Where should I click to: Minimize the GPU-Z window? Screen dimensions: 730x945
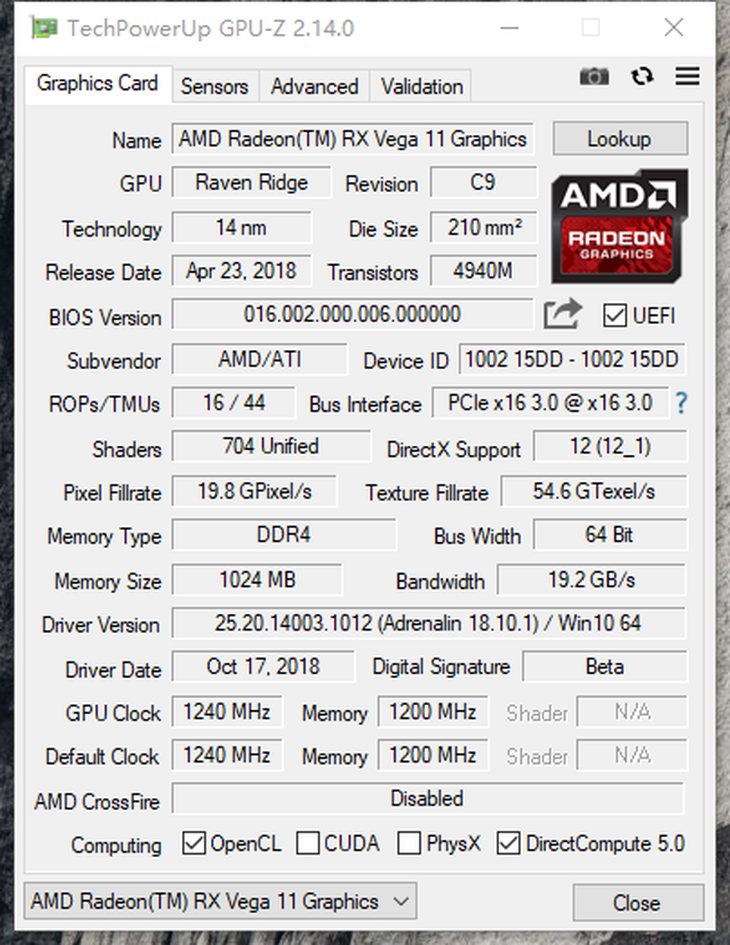(509, 28)
